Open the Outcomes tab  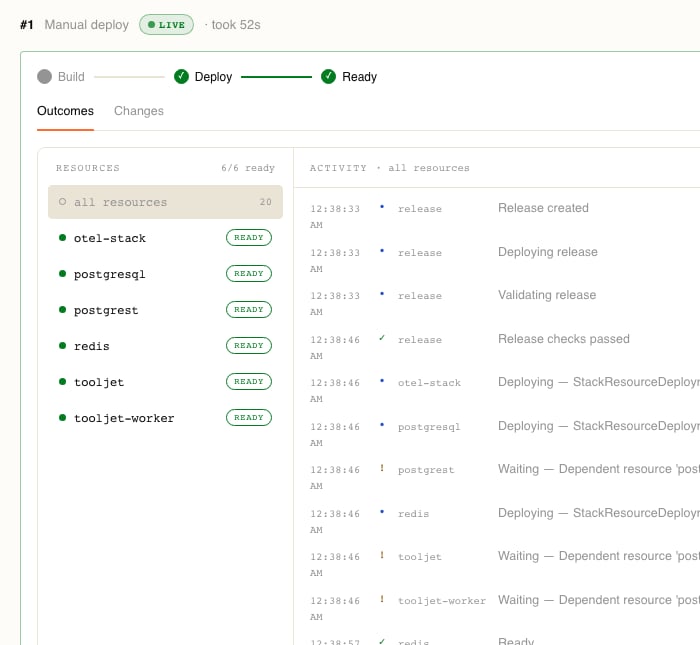65,111
